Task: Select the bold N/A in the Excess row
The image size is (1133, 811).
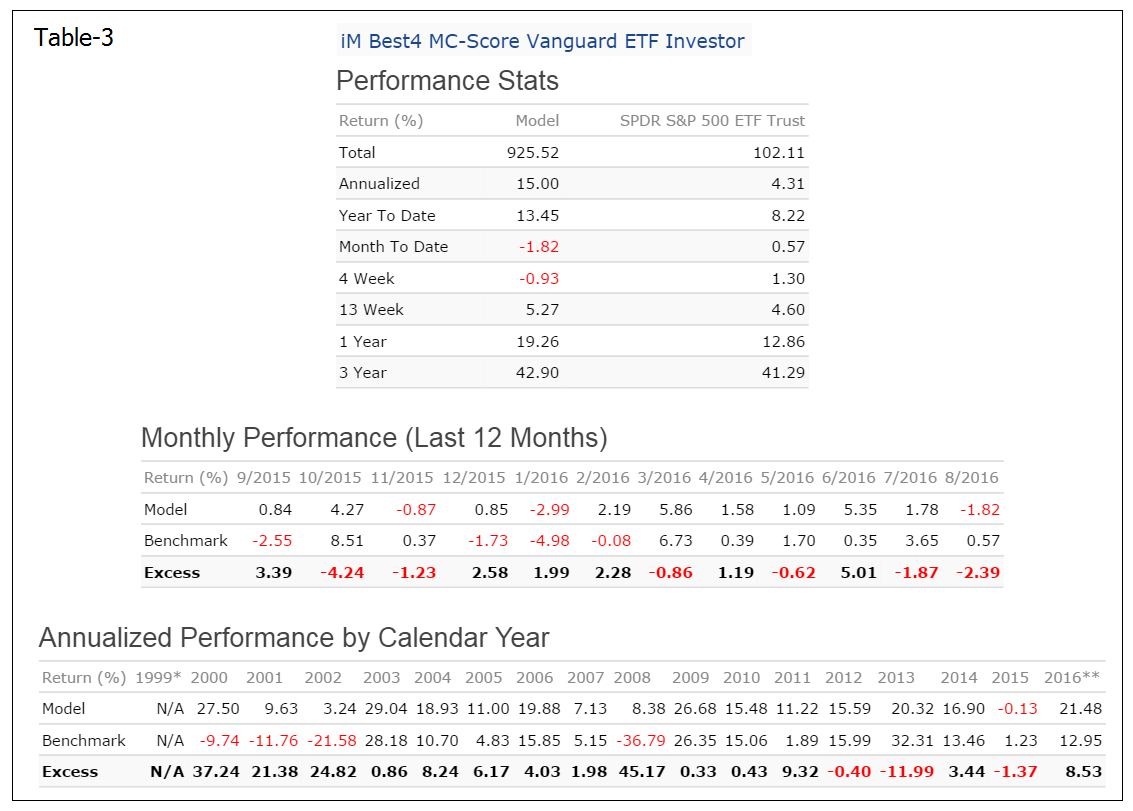Action: pyautogui.click(x=167, y=772)
